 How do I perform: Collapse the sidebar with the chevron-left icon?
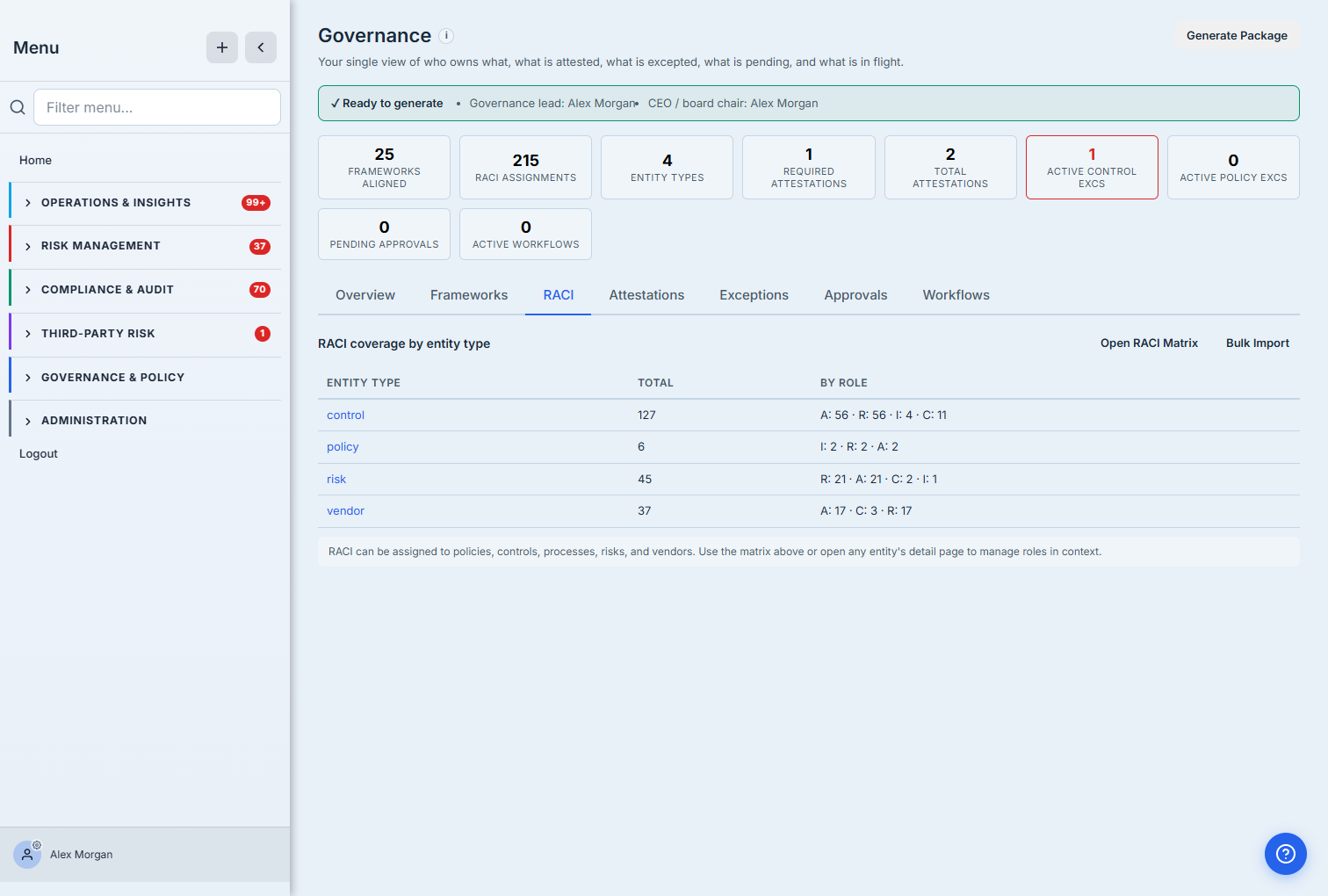(261, 47)
